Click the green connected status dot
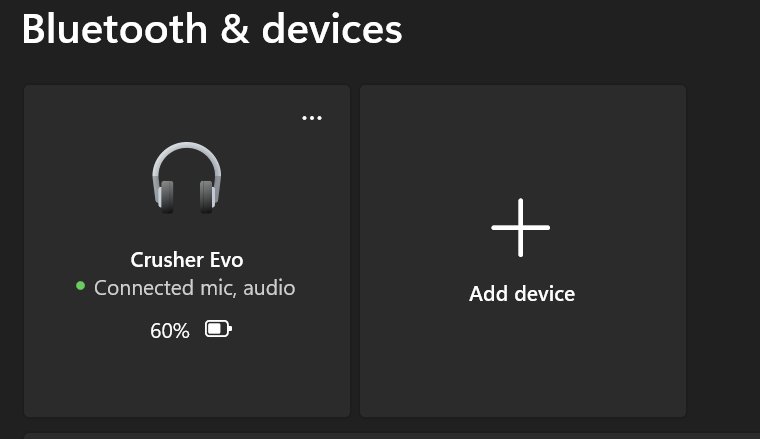This screenshot has height=439, width=760. click(x=80, y=286)
